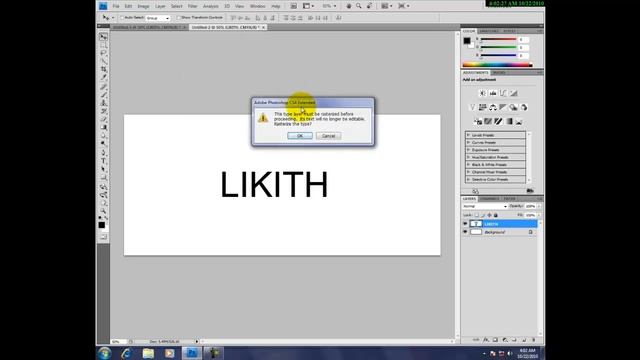Hide the Background layer
This screenshot has width=640, height=360.
pyautogui.click(x=465, y=232)
